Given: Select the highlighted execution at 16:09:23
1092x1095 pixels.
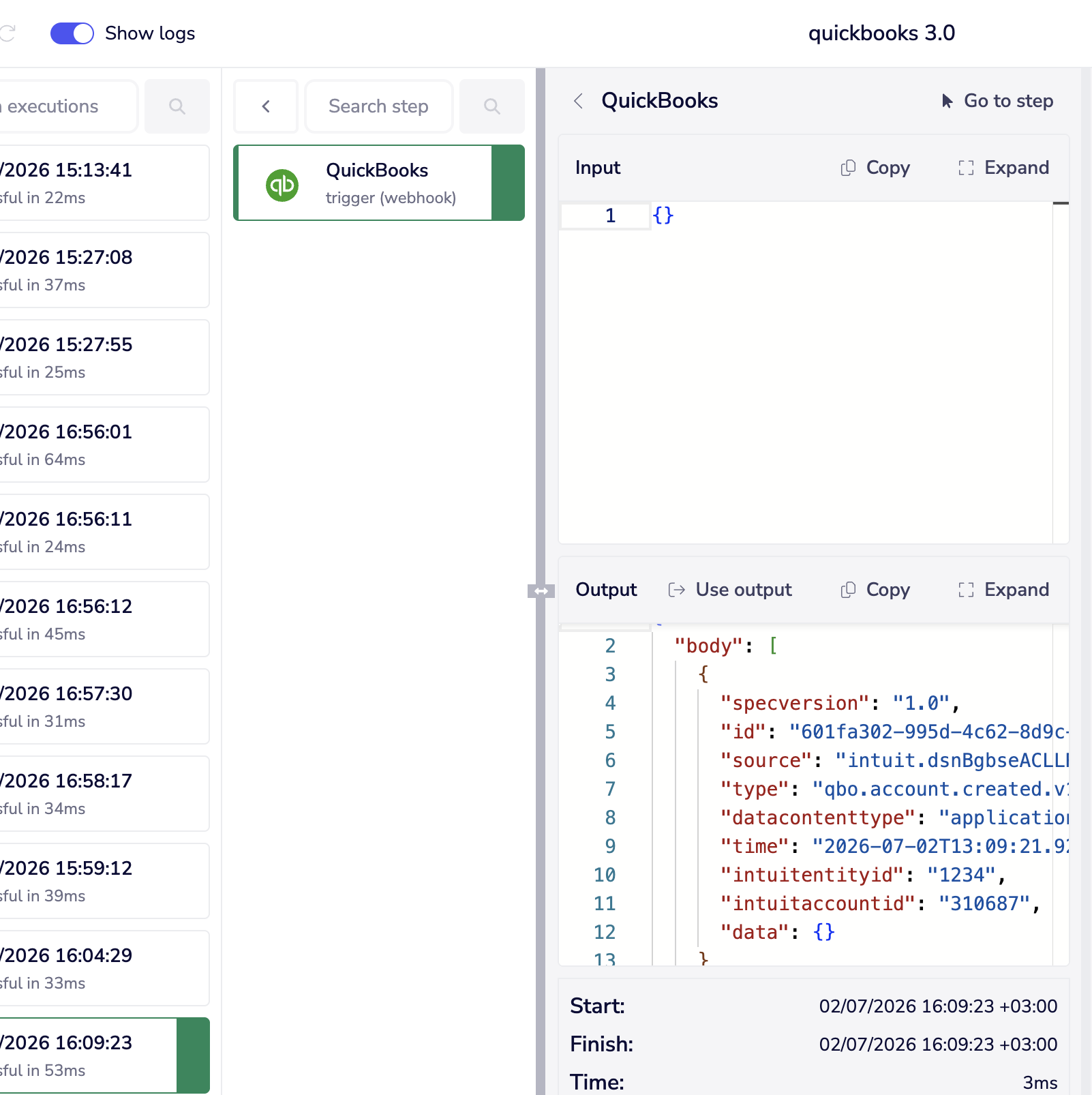Looking at the screenshot, I should point(104,1055).
